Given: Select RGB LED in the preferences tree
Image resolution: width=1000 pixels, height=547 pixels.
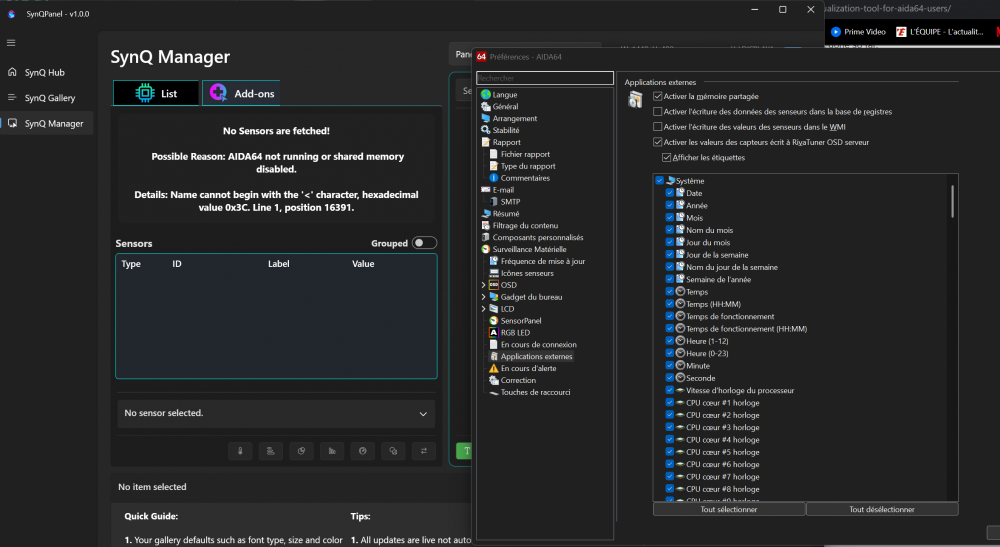Looking at the screenshot, I should point(516,332).
